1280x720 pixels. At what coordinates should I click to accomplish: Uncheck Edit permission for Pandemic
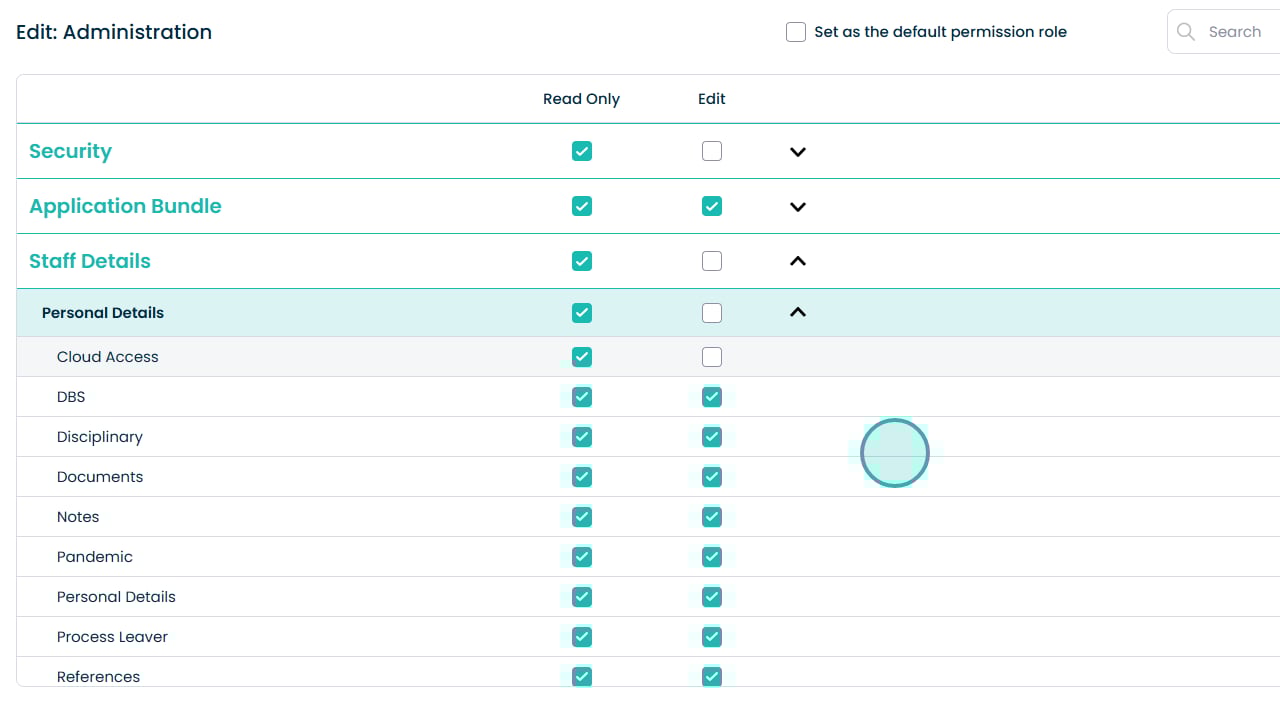pyautogui.click(x=711, y=557)
